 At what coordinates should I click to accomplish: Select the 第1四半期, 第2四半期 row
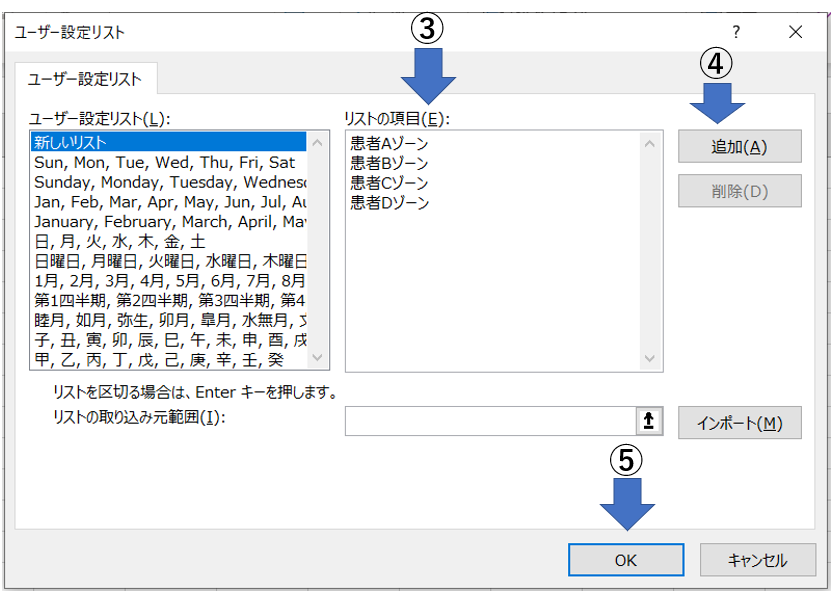pyautogui.click(x=168, y=300)
